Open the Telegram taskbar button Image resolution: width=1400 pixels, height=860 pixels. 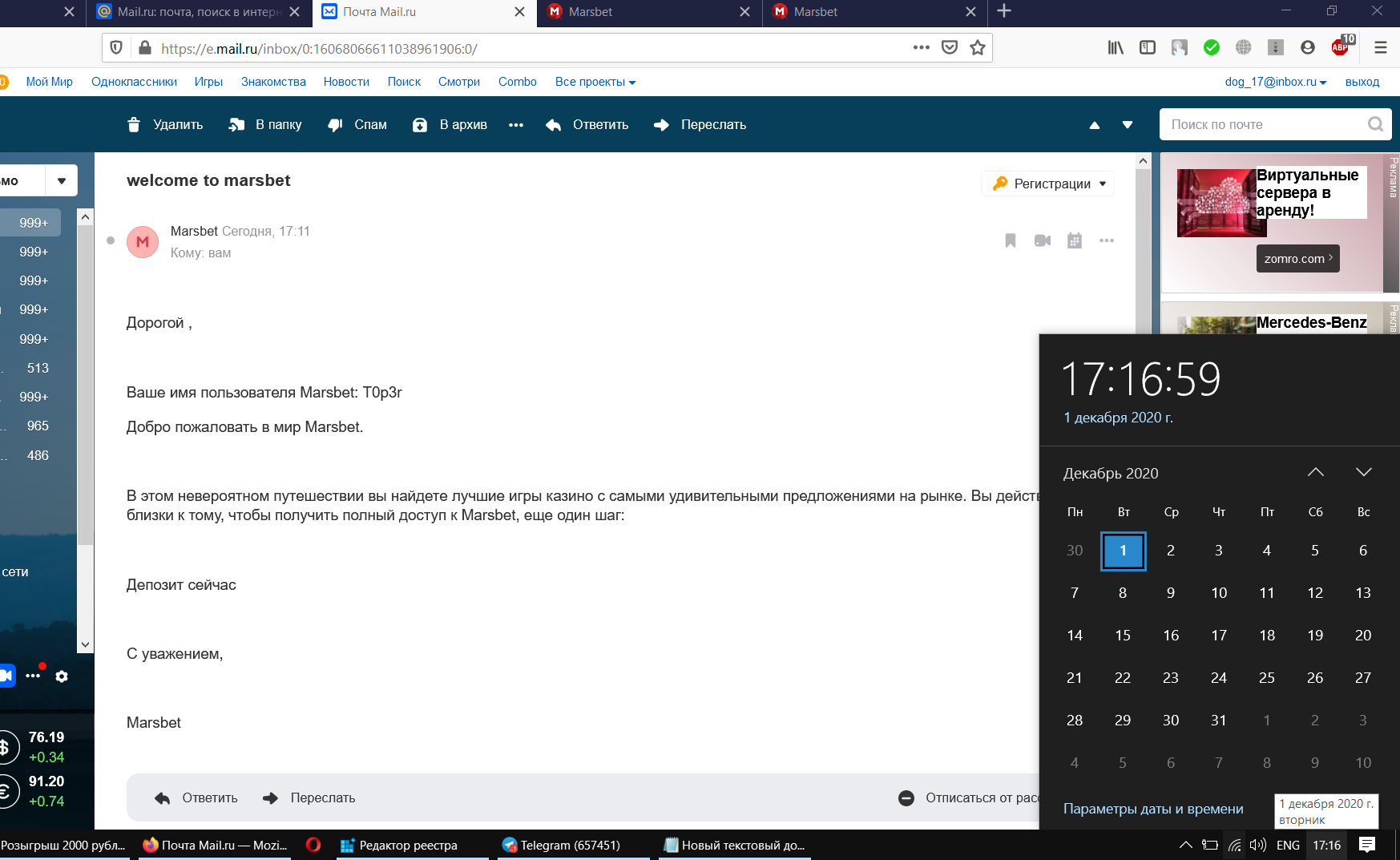point(573,845)
